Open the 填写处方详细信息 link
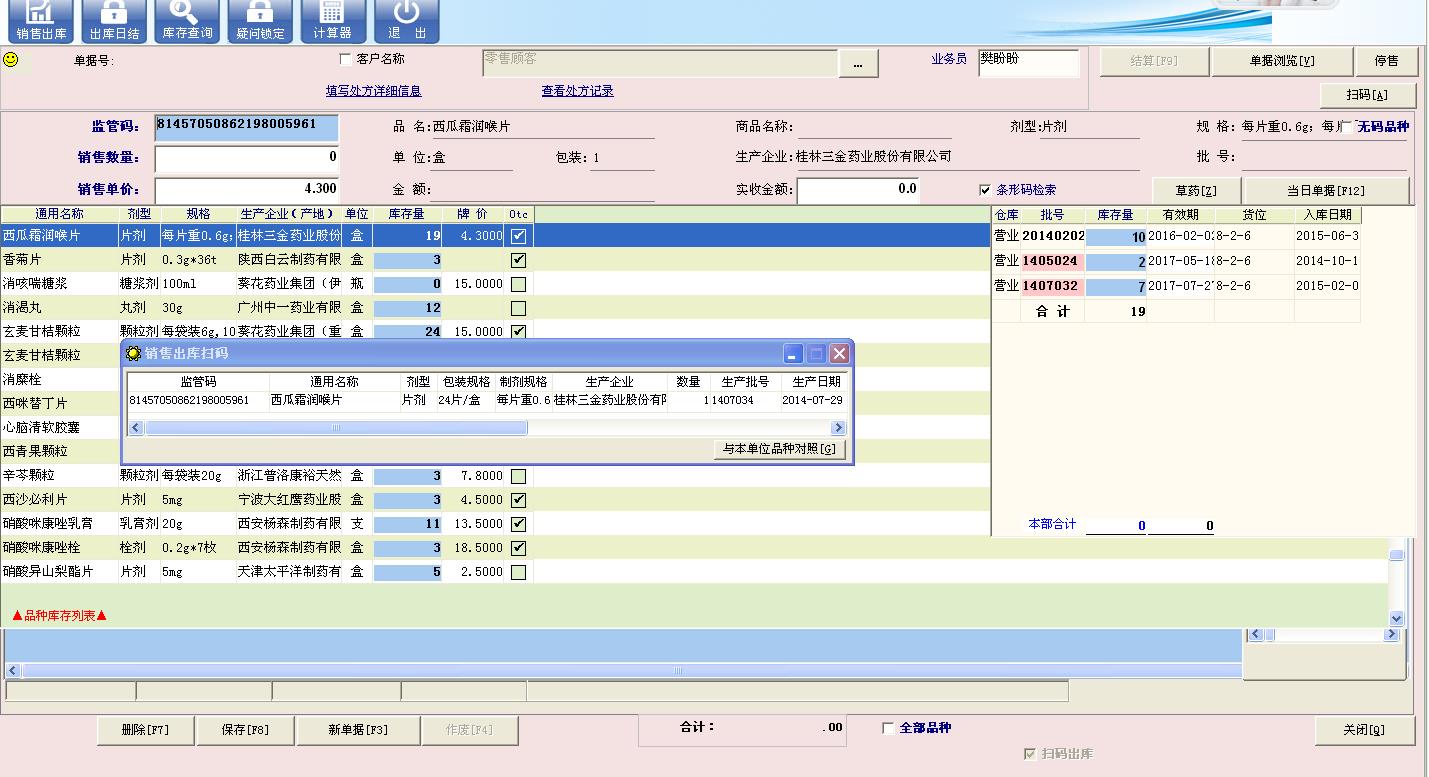Image resolution: width=1429 pixels, height=777 pixels. click(373, 91)
